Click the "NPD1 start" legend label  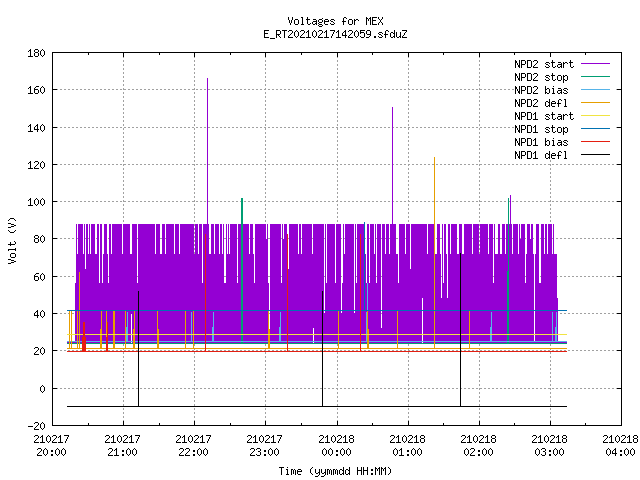point(544,116)
